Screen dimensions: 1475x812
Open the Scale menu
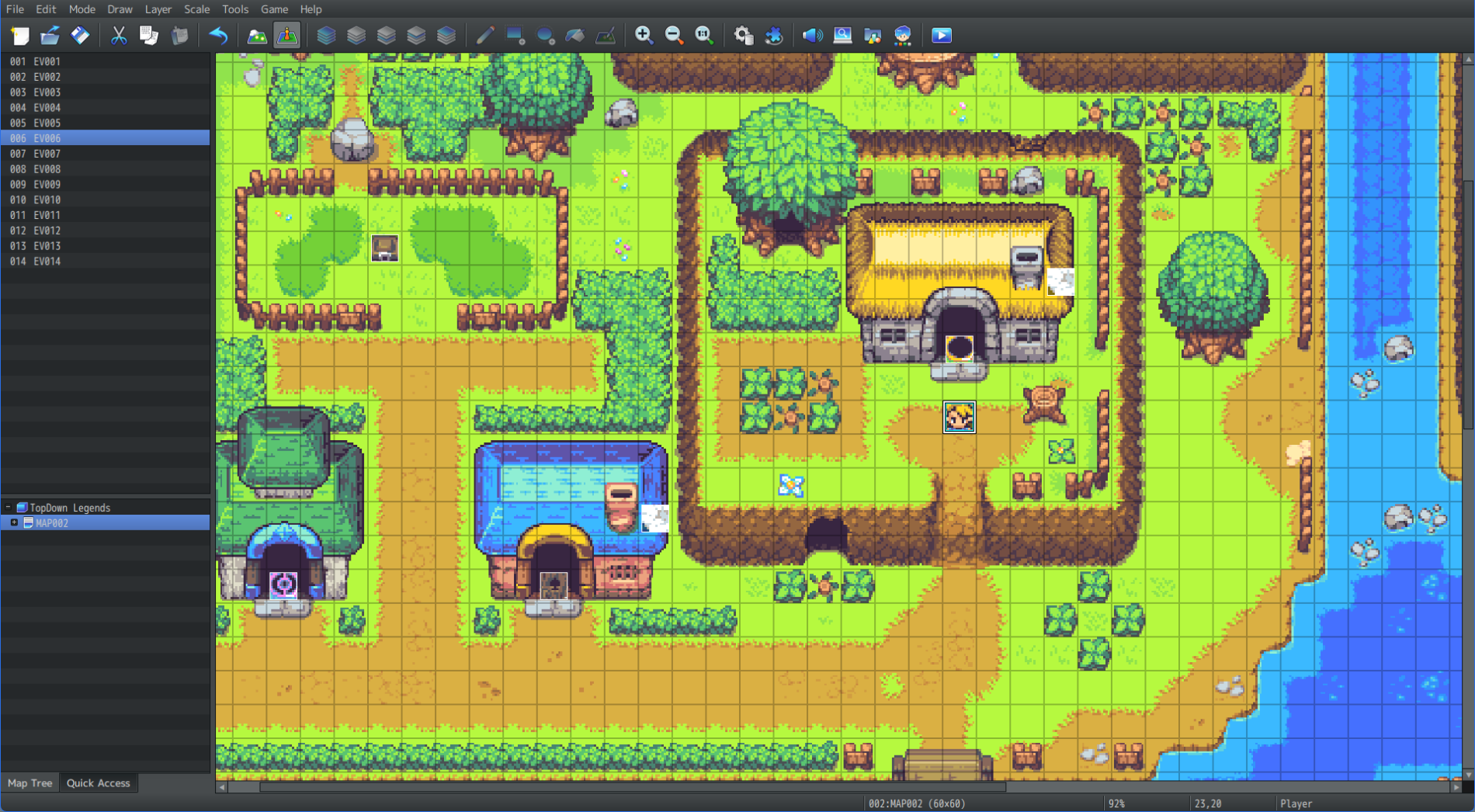click(x=196, y=9)
